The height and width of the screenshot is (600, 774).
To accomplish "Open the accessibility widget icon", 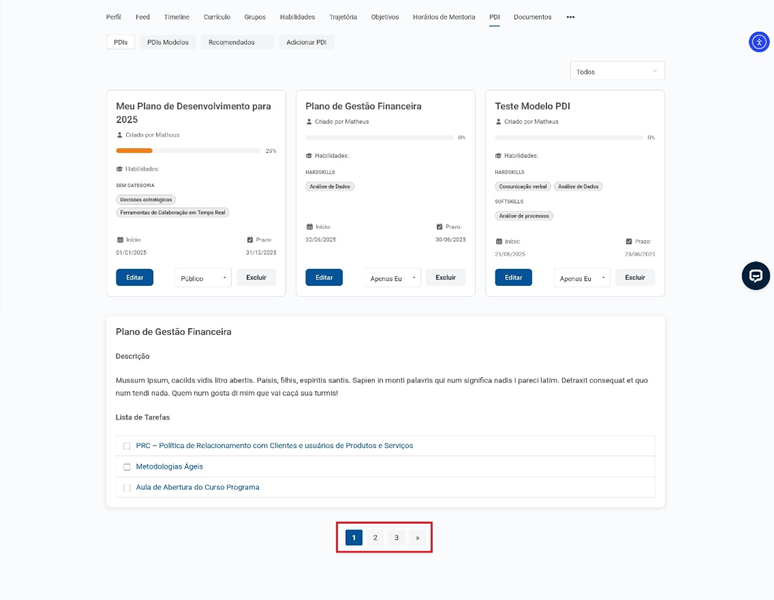I will click(x=759, y=42).
